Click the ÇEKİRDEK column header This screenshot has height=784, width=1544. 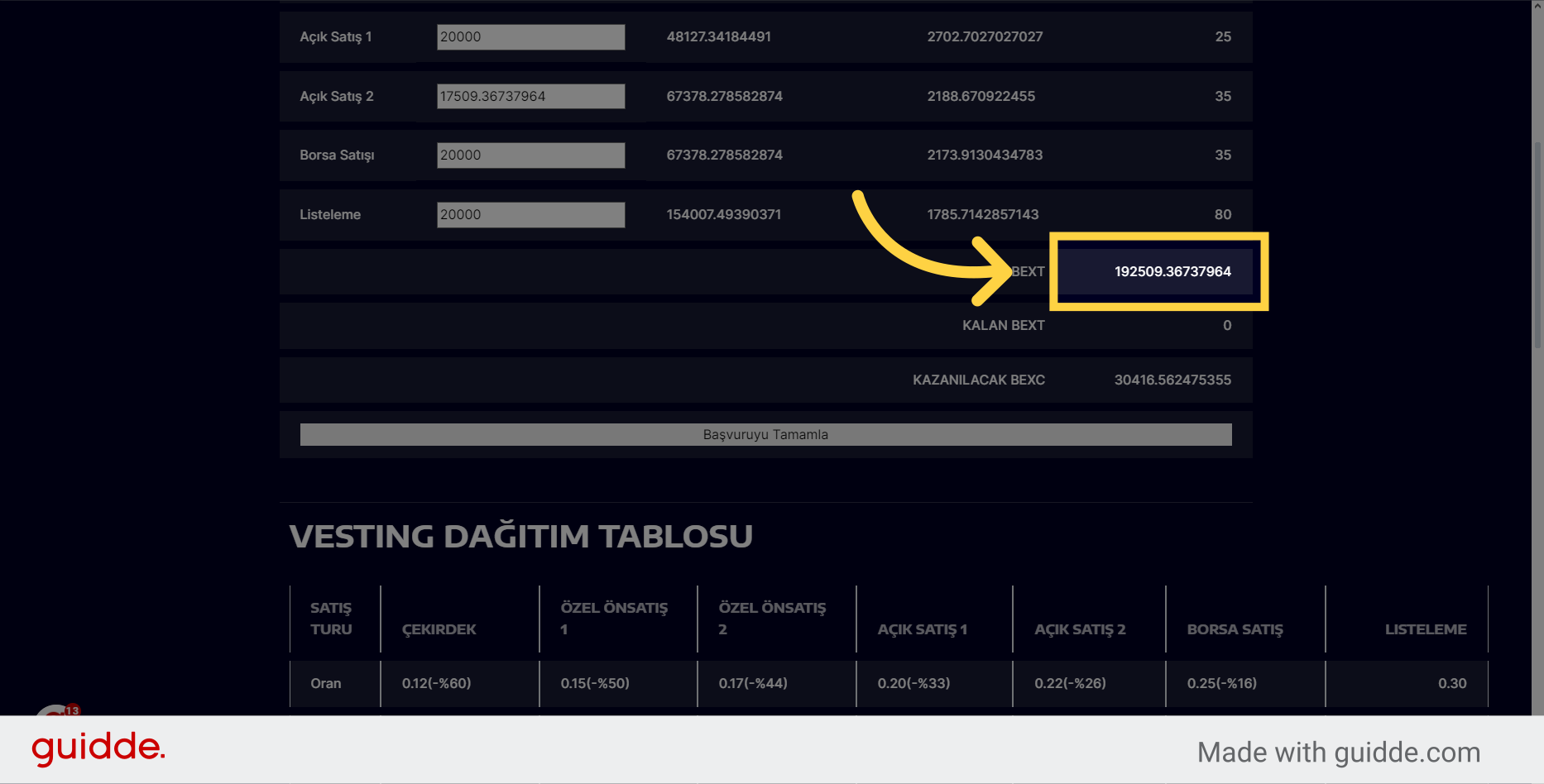click(x=439, y=629)
